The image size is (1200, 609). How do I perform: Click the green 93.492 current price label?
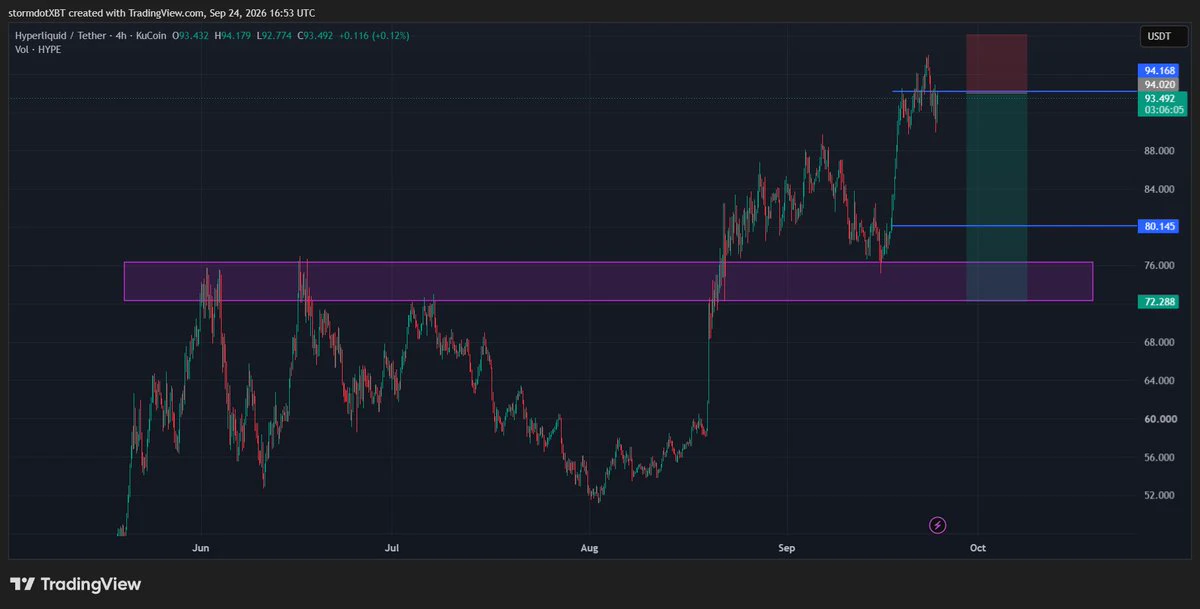coord(1160,98)
